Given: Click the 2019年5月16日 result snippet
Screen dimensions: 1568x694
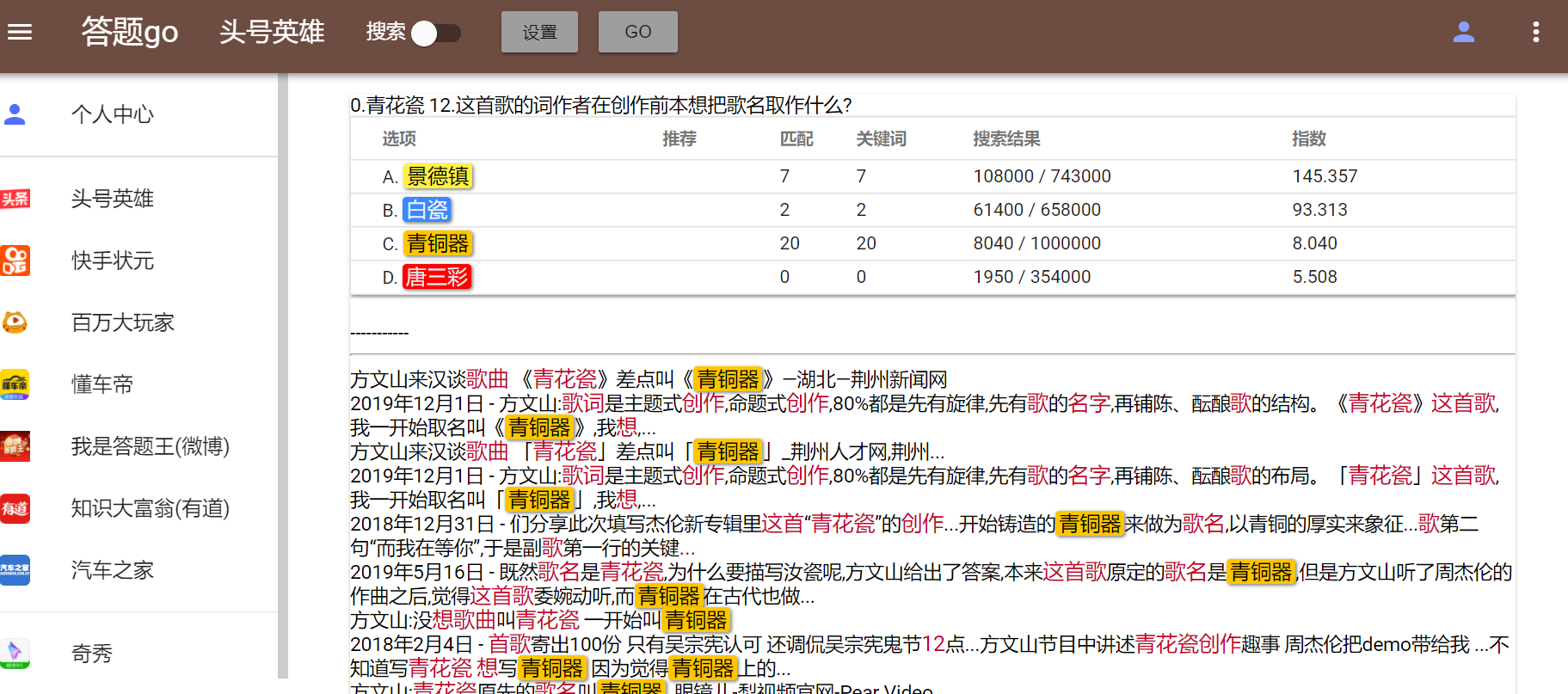Looking at the screenshot, I should pyautogui.click(x=931, y=584).
